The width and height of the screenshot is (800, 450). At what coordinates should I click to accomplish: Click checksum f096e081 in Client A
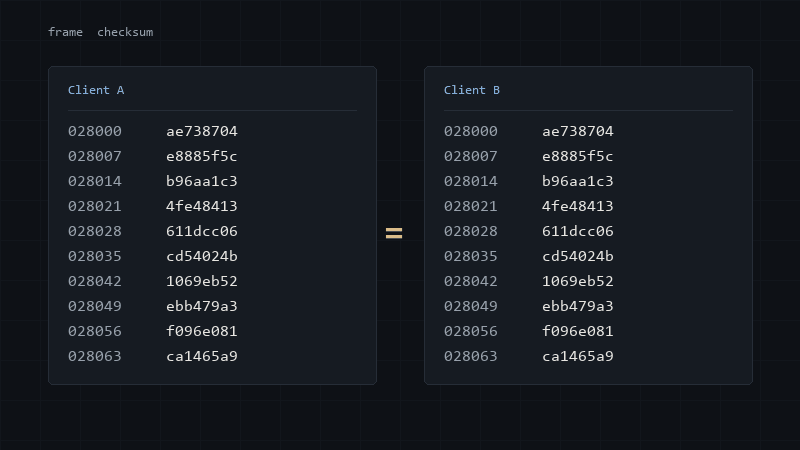click(202, 331)
